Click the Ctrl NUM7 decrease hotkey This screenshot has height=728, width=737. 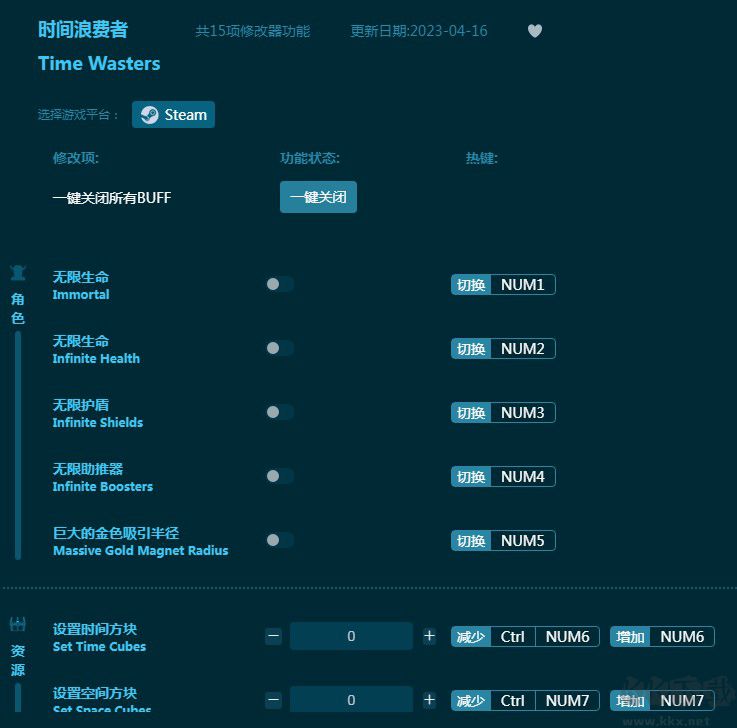(525, 700)
